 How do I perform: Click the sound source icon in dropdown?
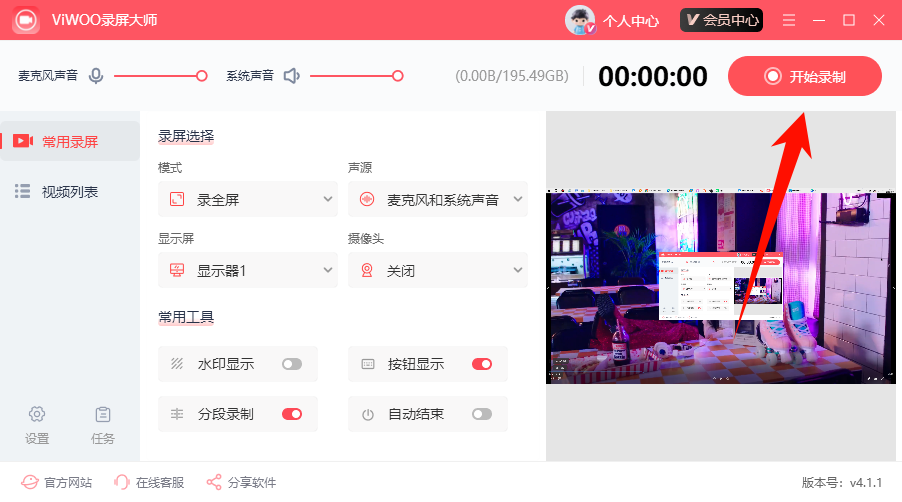point(367,200)
